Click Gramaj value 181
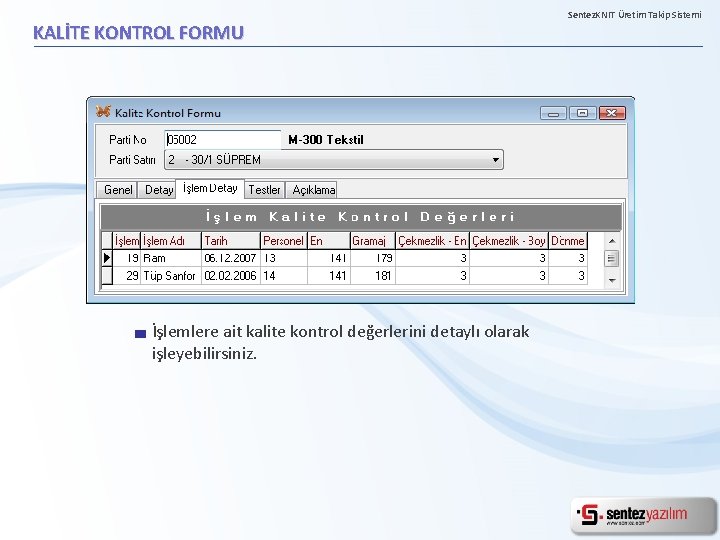 [372, 276]
